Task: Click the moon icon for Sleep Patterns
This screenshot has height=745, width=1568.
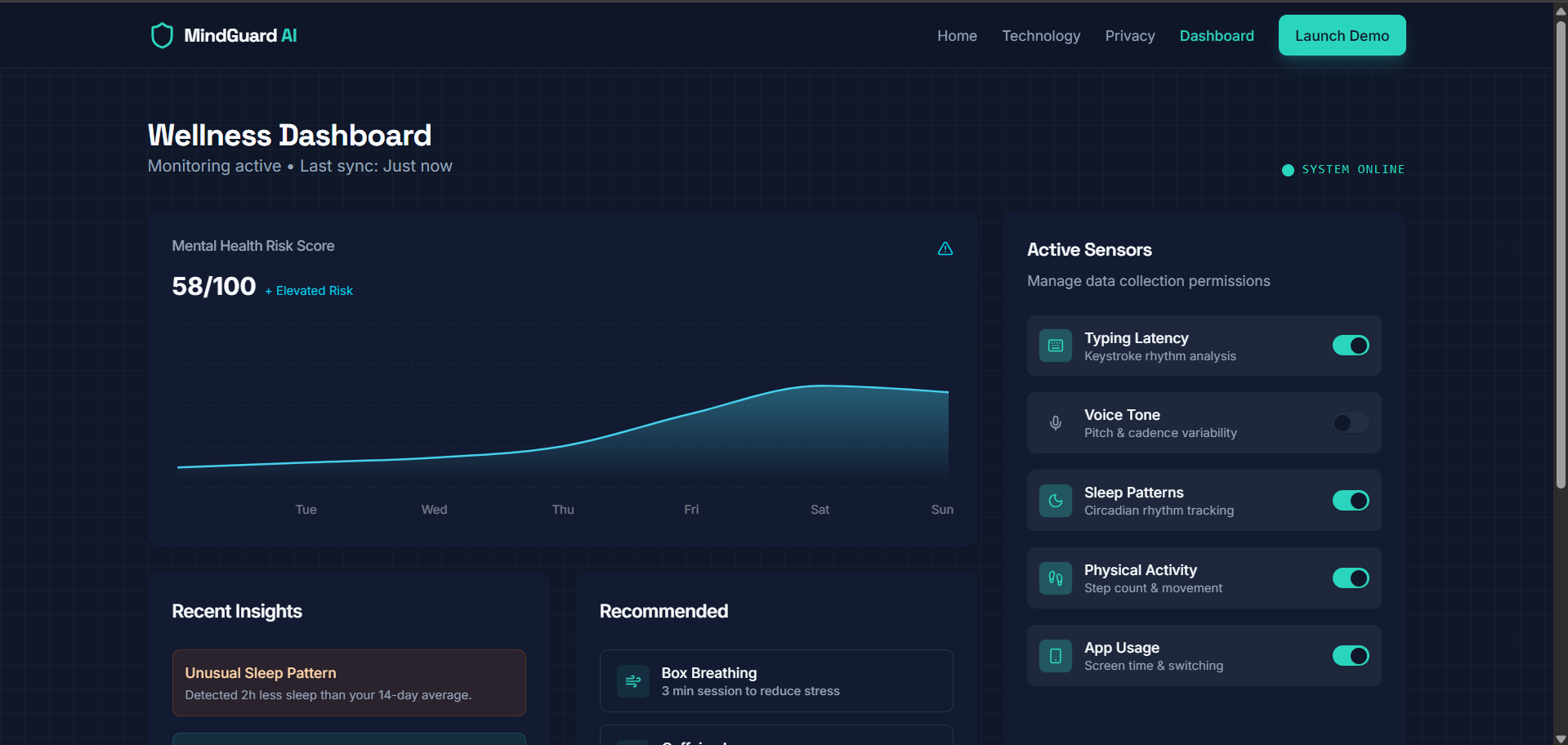Action: pos(1055,501)
